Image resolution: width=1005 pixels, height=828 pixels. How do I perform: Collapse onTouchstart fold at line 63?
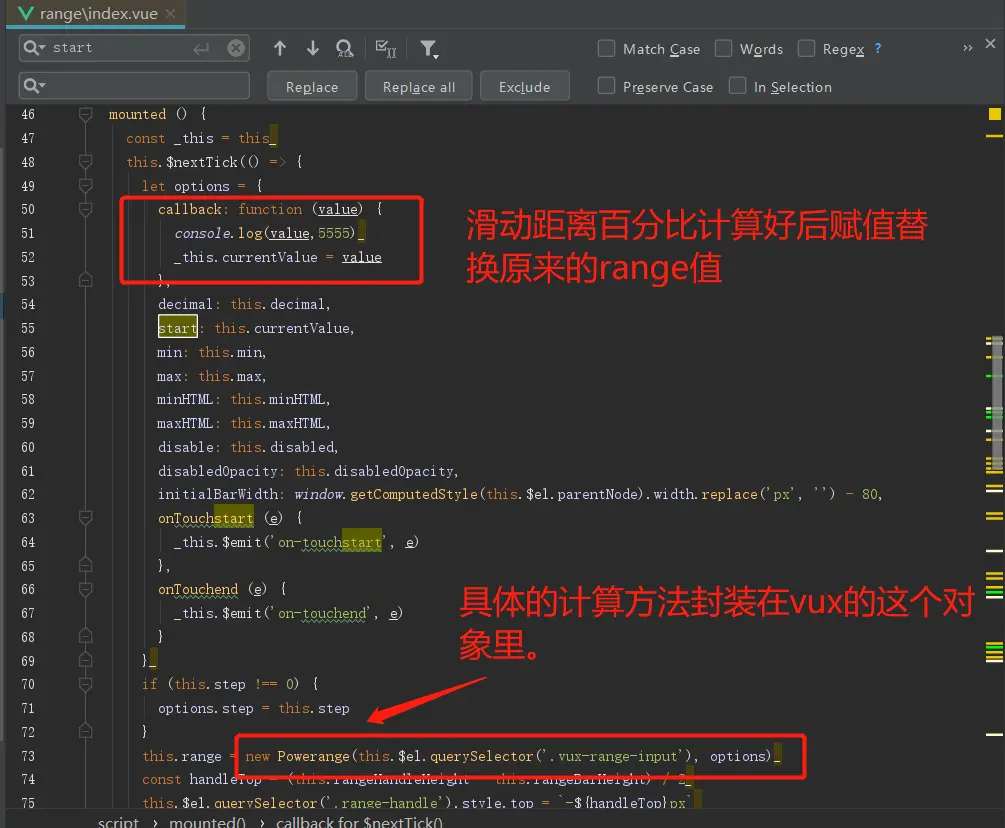click(85, 518)
